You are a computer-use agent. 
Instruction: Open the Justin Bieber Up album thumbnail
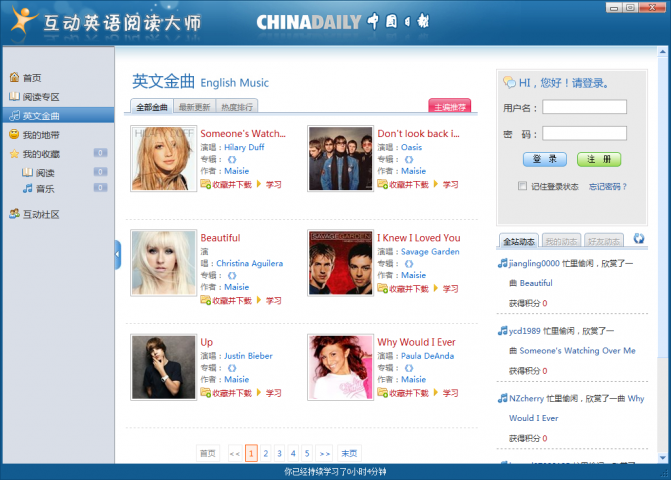point(163,367)
